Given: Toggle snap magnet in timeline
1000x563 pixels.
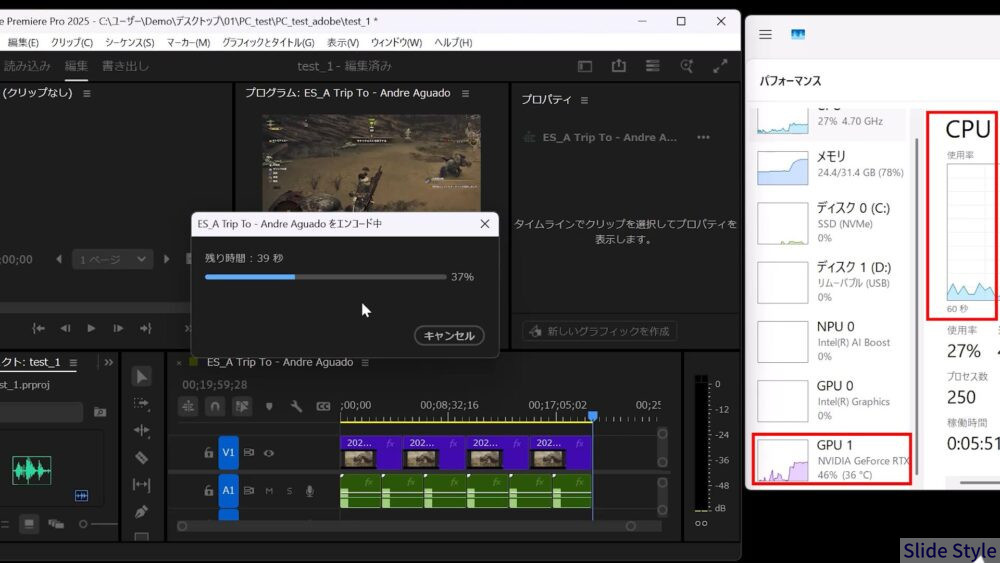Looking at the screenshot, I should (215, 406).
